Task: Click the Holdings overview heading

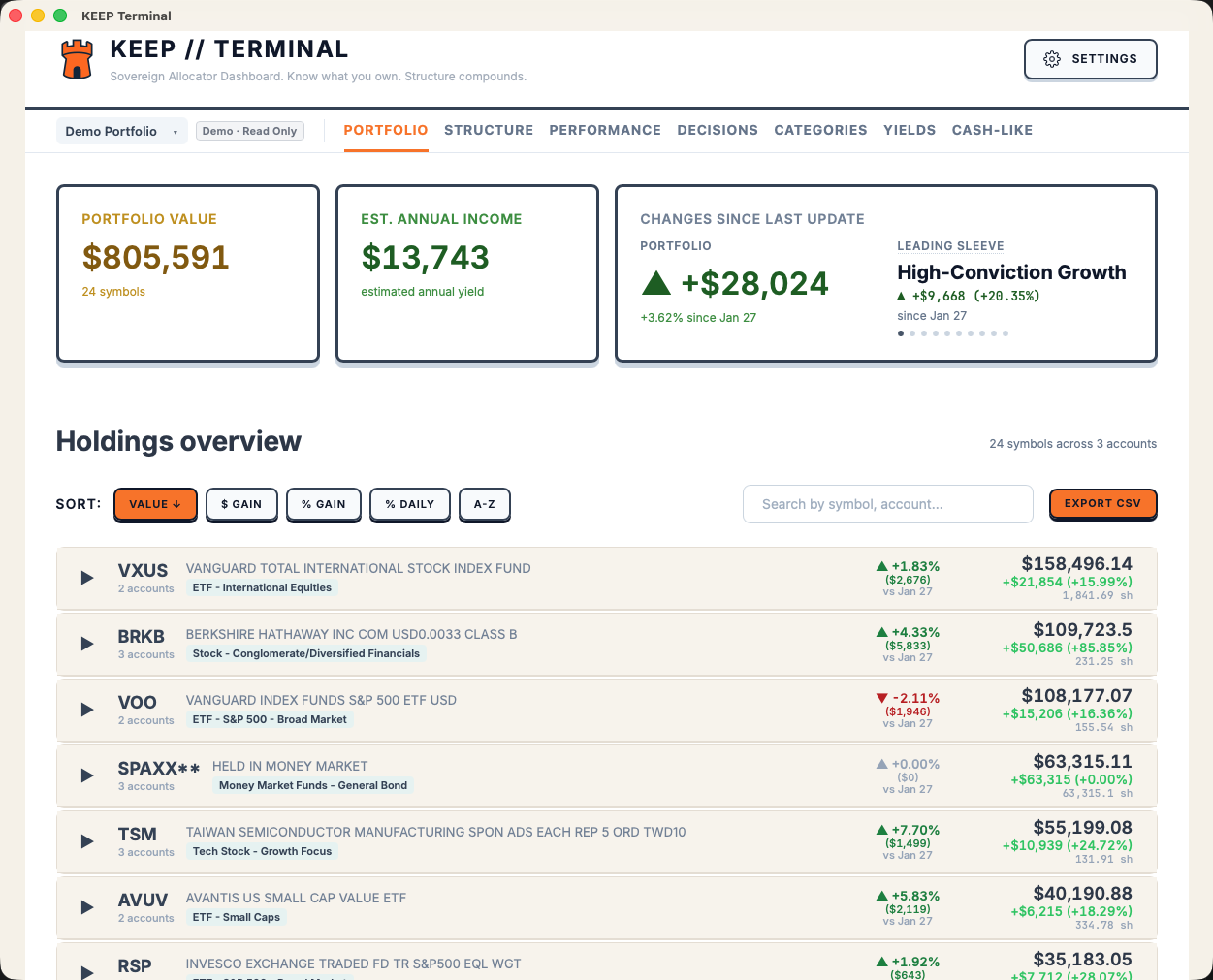Action: coord(178,441)
